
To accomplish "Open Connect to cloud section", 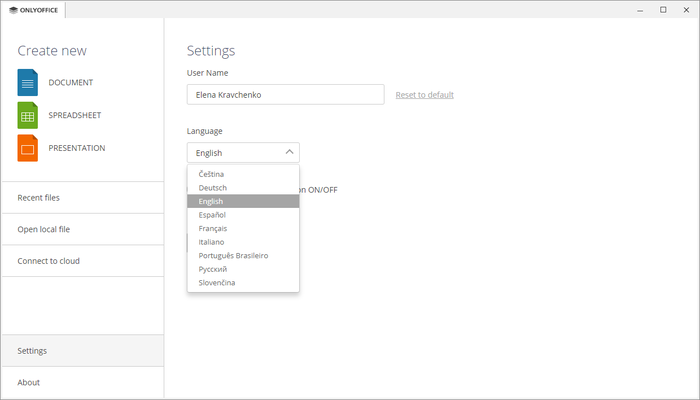I will point(48,261).
